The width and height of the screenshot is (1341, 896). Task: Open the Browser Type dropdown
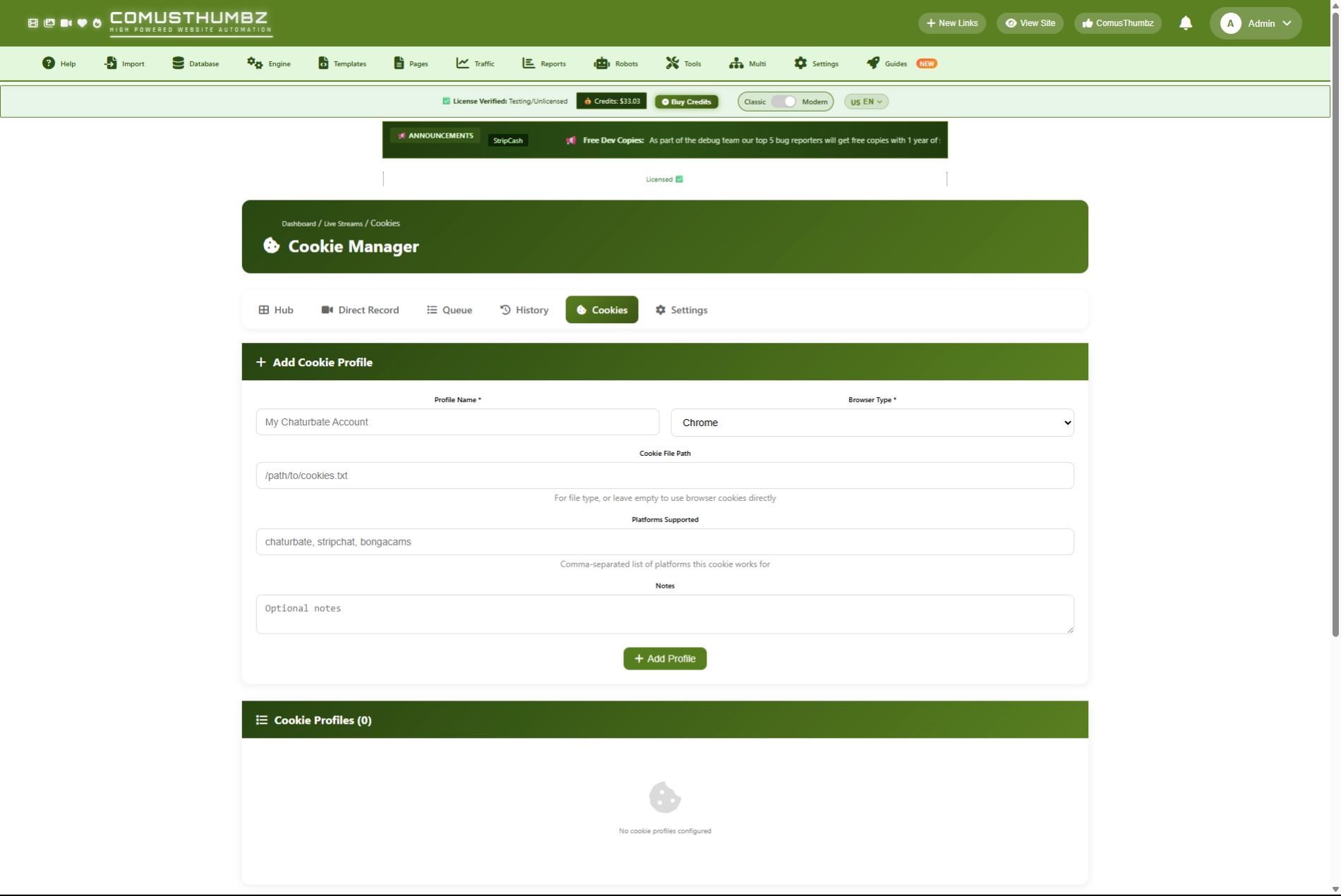point(872,423)
